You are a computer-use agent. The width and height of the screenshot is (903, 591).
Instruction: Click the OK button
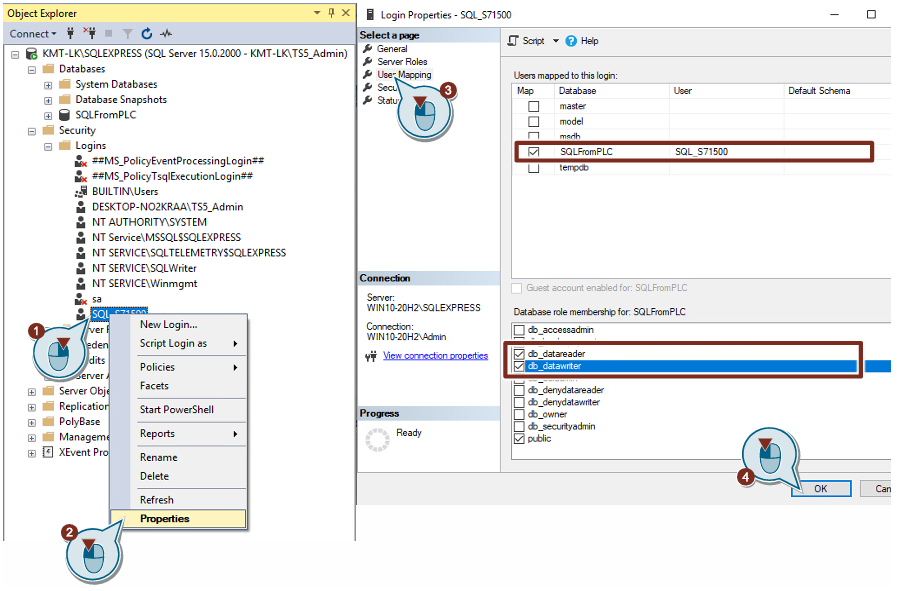pos(820,489)
